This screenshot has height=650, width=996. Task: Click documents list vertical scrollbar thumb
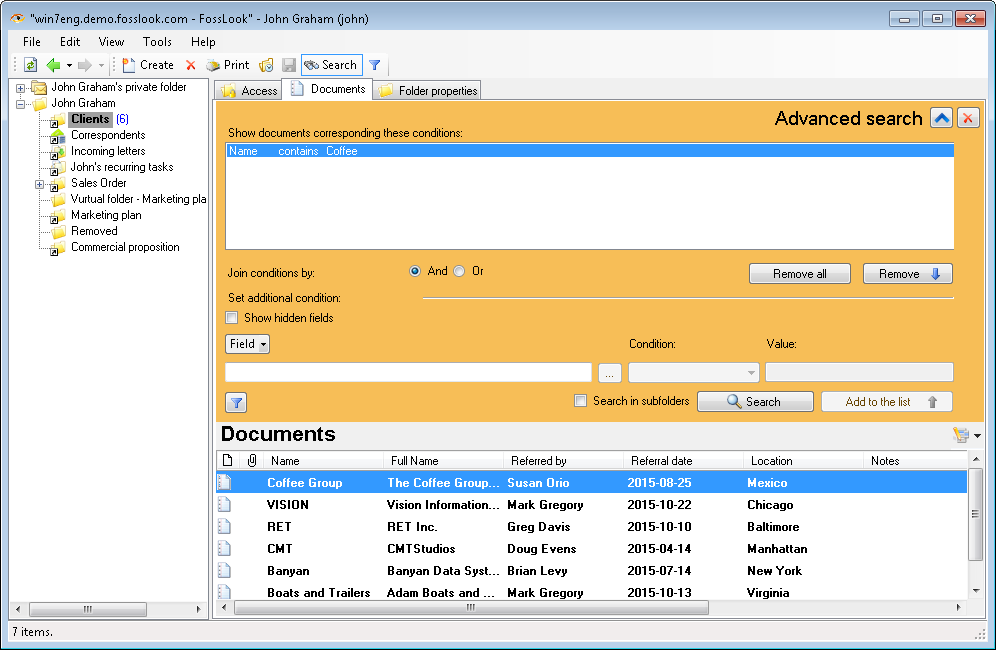click(975, 515)
